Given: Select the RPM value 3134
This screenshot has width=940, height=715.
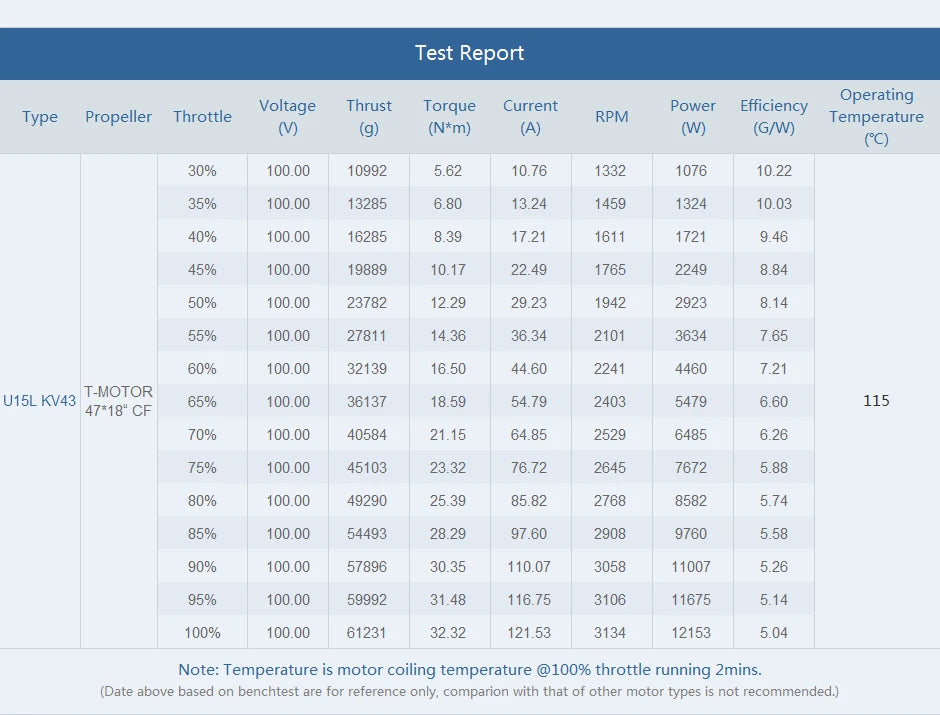Looking at the screenshot, I should 610,632.
